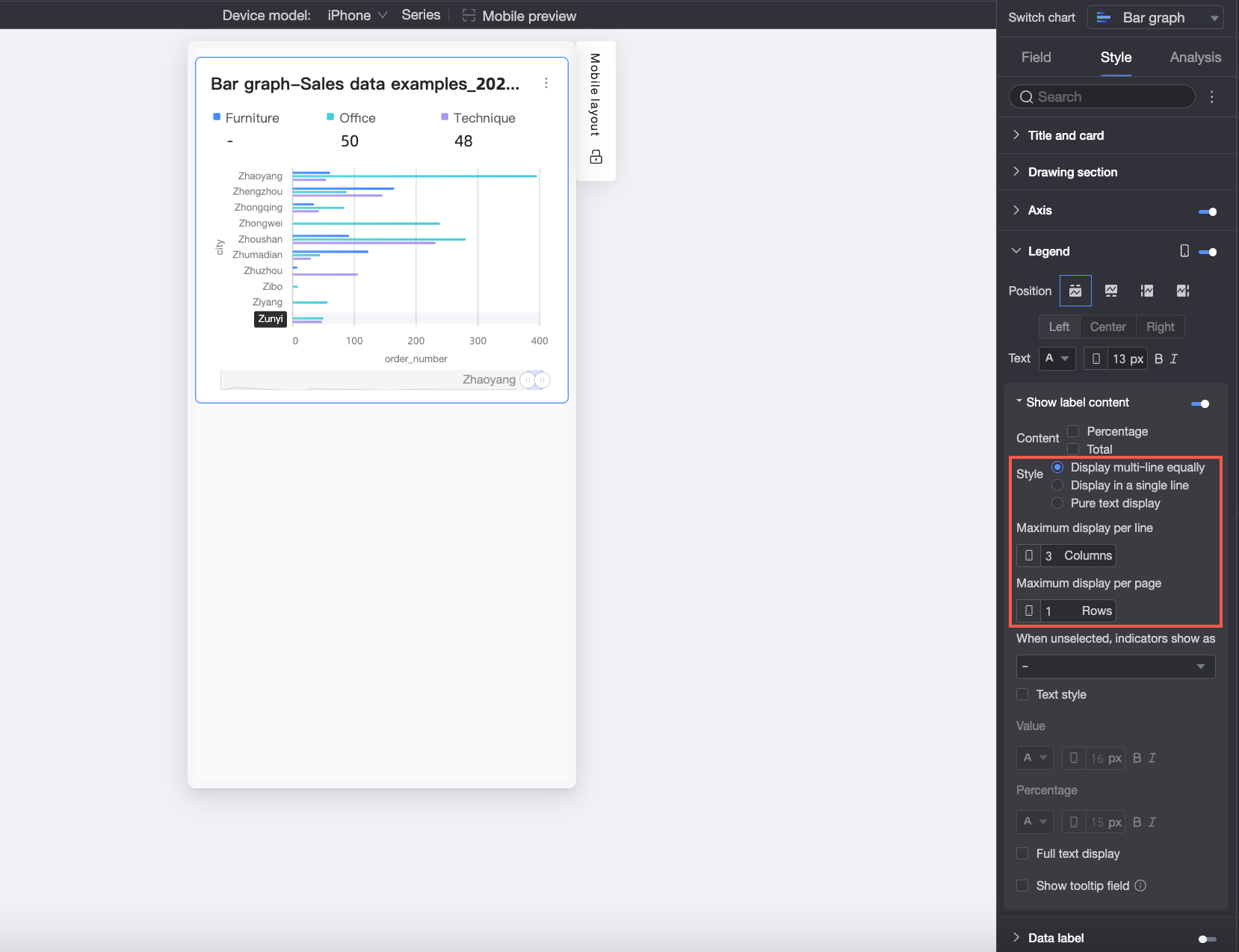Open the Series tab in top bar
This screenshot has width=1239, height=952.
(421, 15)
